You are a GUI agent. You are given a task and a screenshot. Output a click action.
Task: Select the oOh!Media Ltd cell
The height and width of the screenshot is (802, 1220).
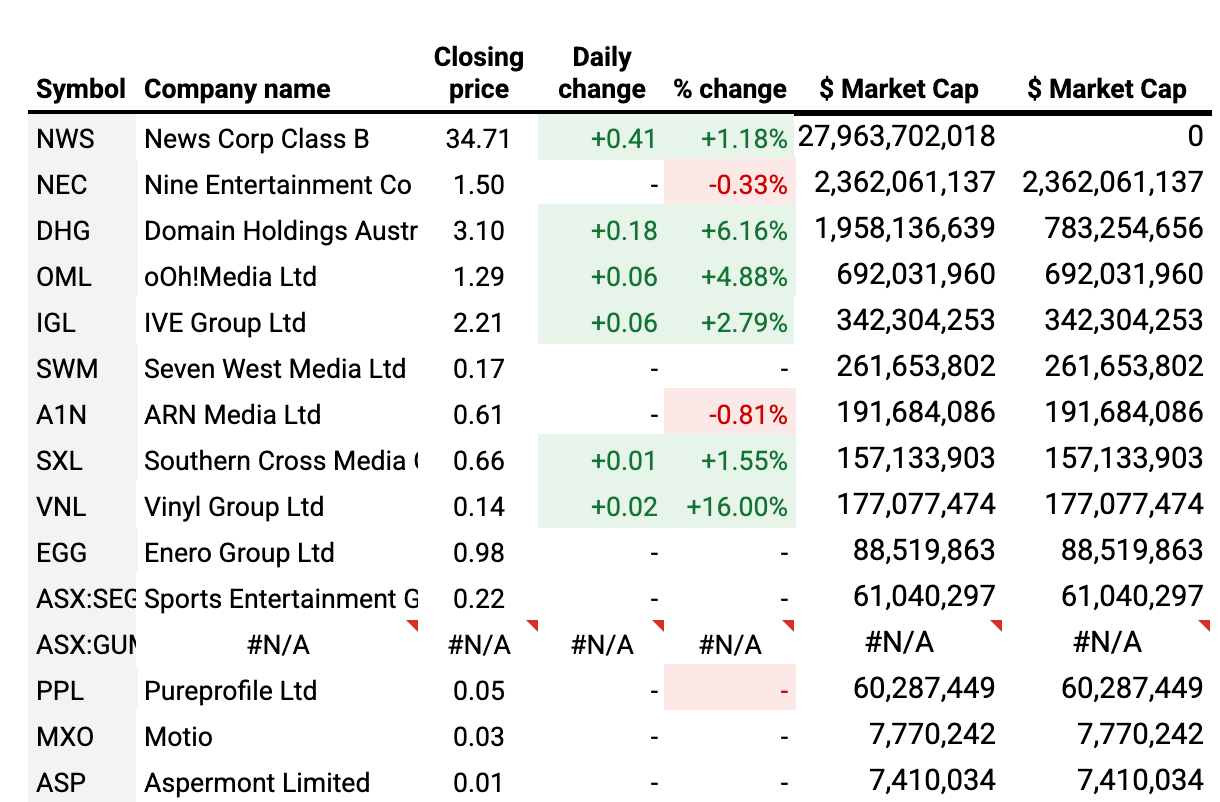pos(278,276)
